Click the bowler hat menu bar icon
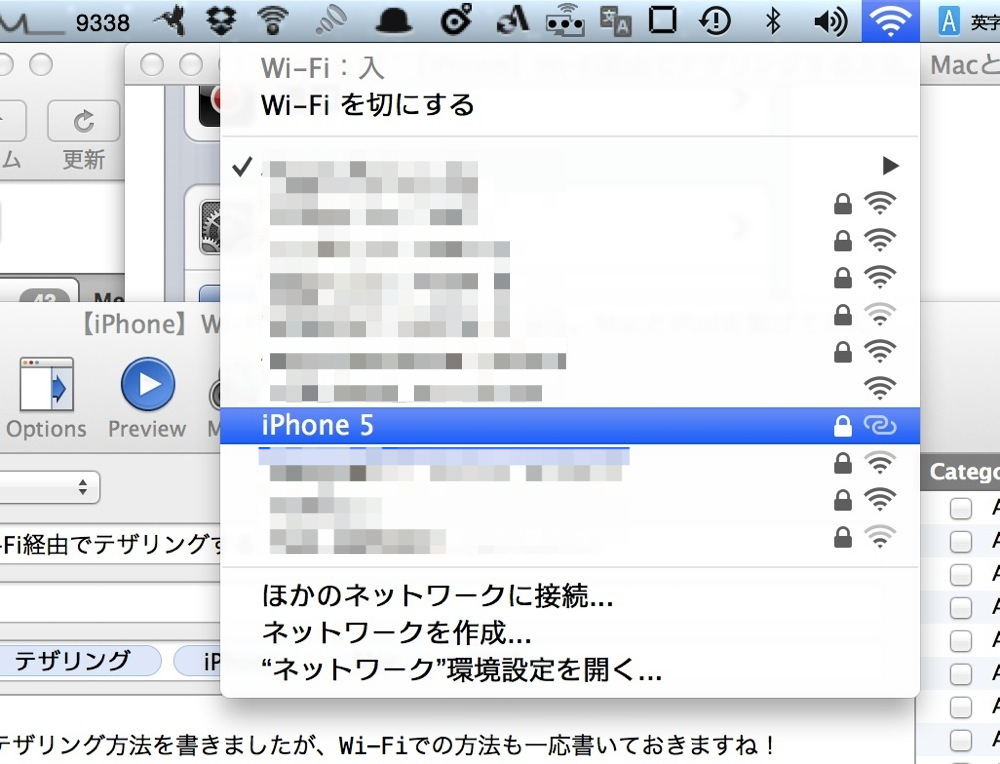Viewport: 1000px width, 764px height. (x=393, y=22)
